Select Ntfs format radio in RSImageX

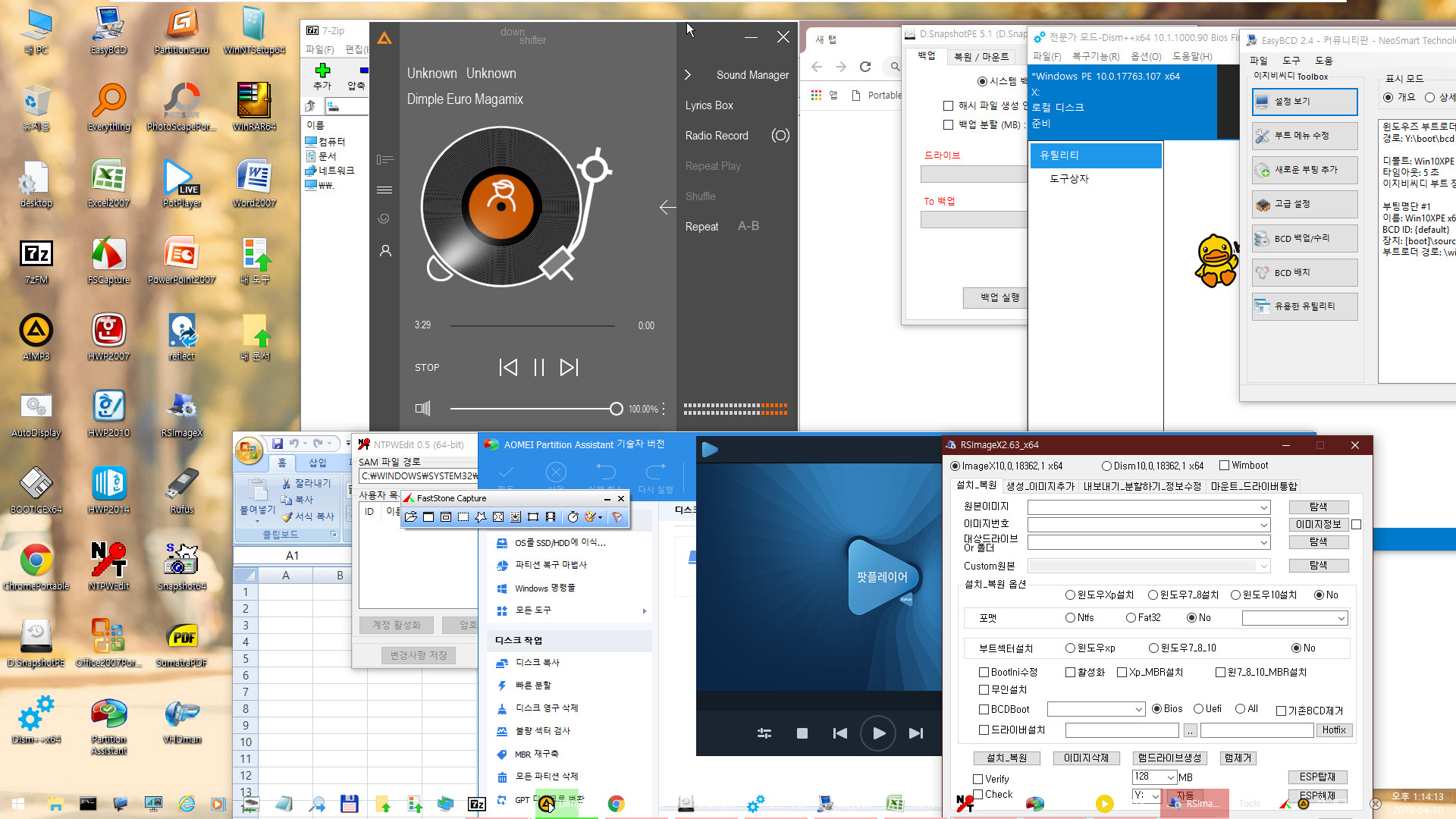[1070, 618]
